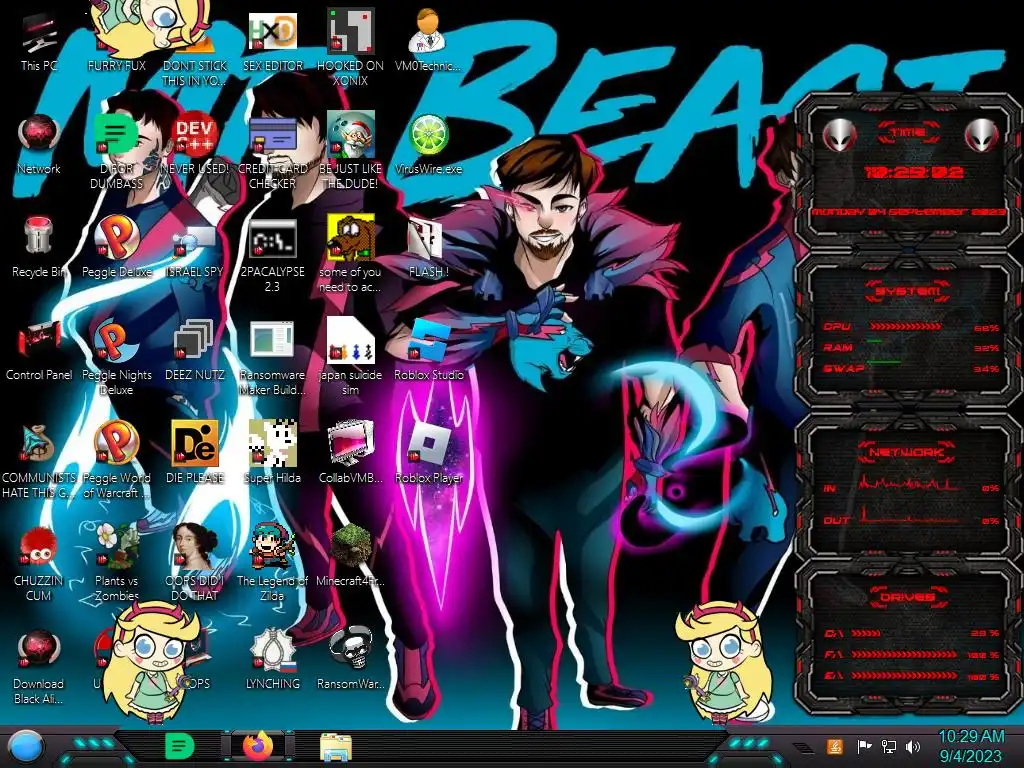Launch the NEVER USED! Dev C++ icon
Viewport: 1024px width, 768px height.
(x=195, y=145)
